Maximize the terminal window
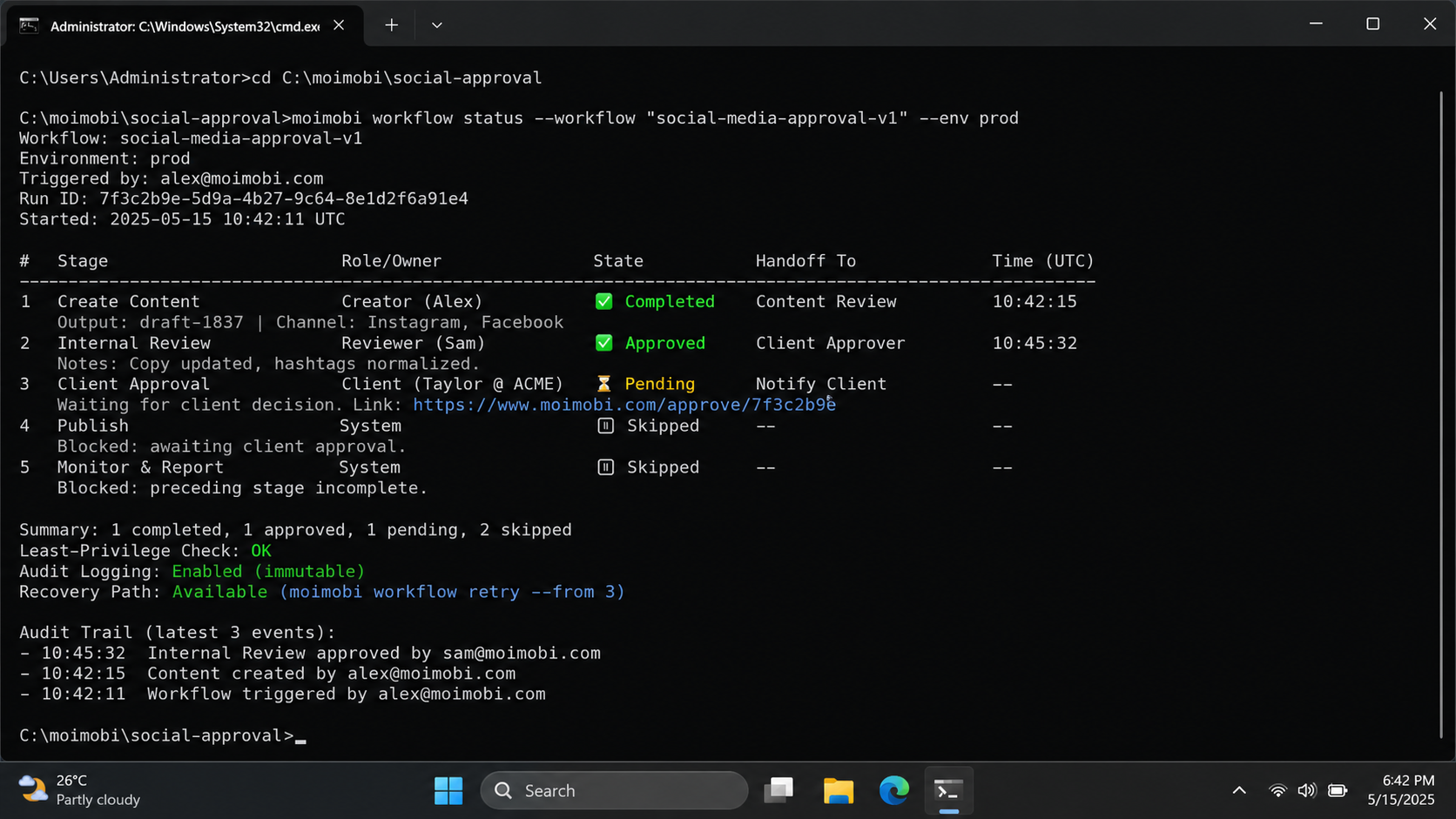The height and width of the screenshot is (819, 1456). click(1373, 23)
